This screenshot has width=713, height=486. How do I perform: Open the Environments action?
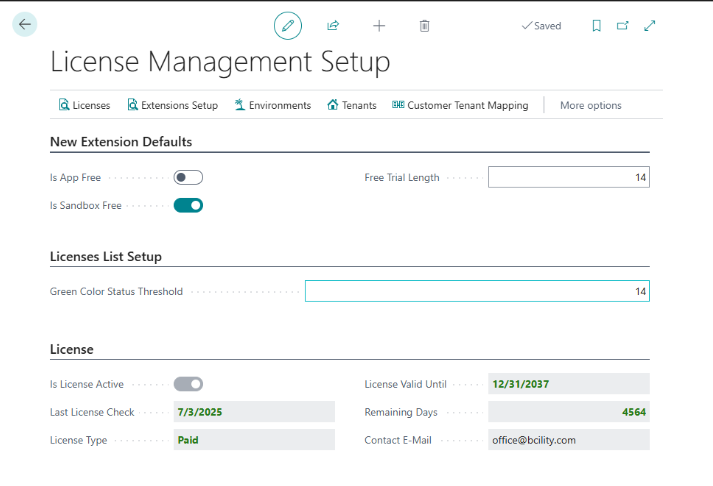point(272,105)
